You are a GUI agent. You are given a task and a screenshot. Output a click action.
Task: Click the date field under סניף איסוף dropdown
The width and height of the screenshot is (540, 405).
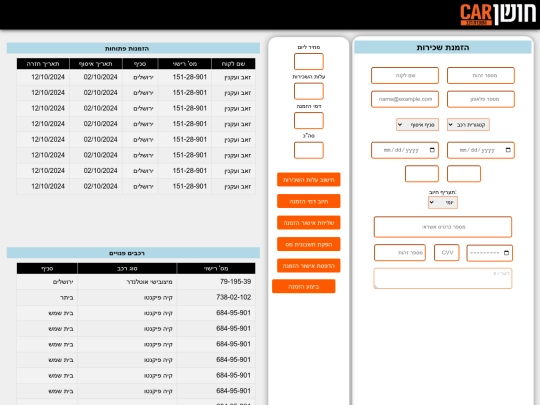(x=405, y=150)
